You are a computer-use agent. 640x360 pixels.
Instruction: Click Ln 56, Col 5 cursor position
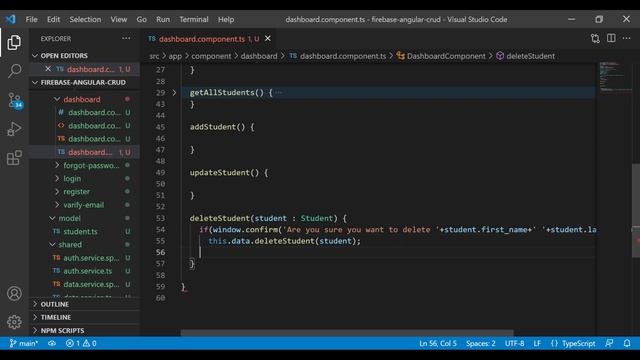click(x=438, y=343)
